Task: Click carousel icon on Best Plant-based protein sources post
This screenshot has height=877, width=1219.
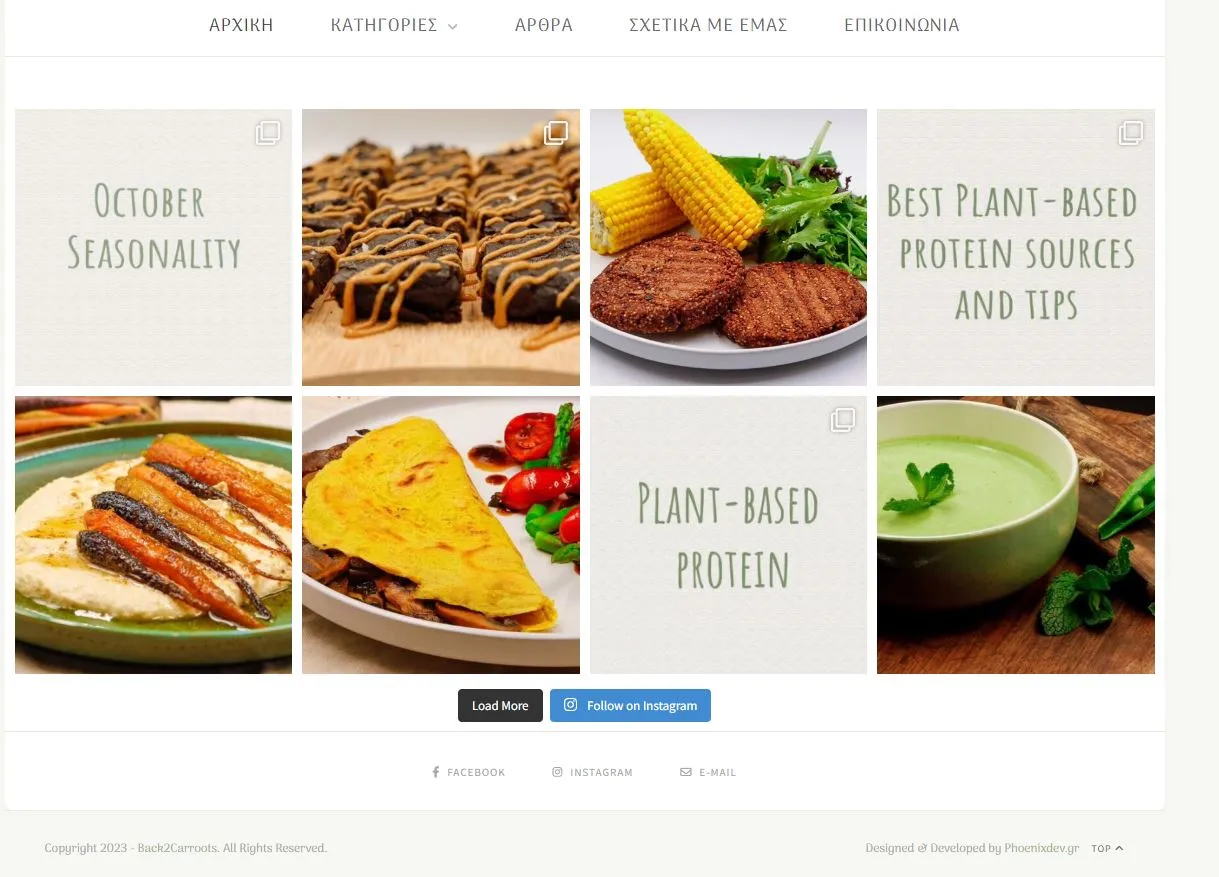Action: click(1131, 133)
